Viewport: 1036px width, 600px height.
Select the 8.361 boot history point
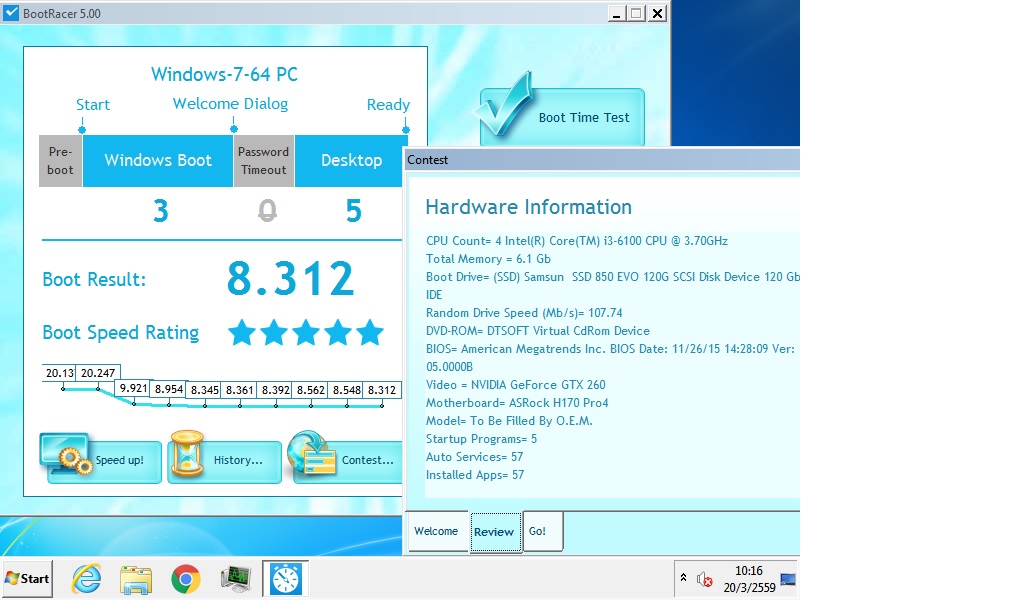(x=239, y=390)
